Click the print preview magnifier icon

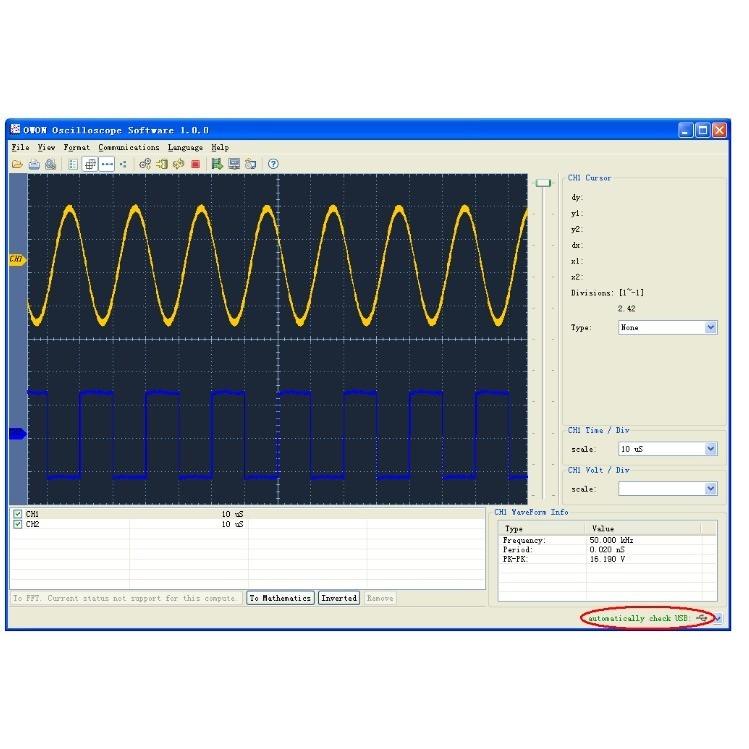tap(49, 164)
